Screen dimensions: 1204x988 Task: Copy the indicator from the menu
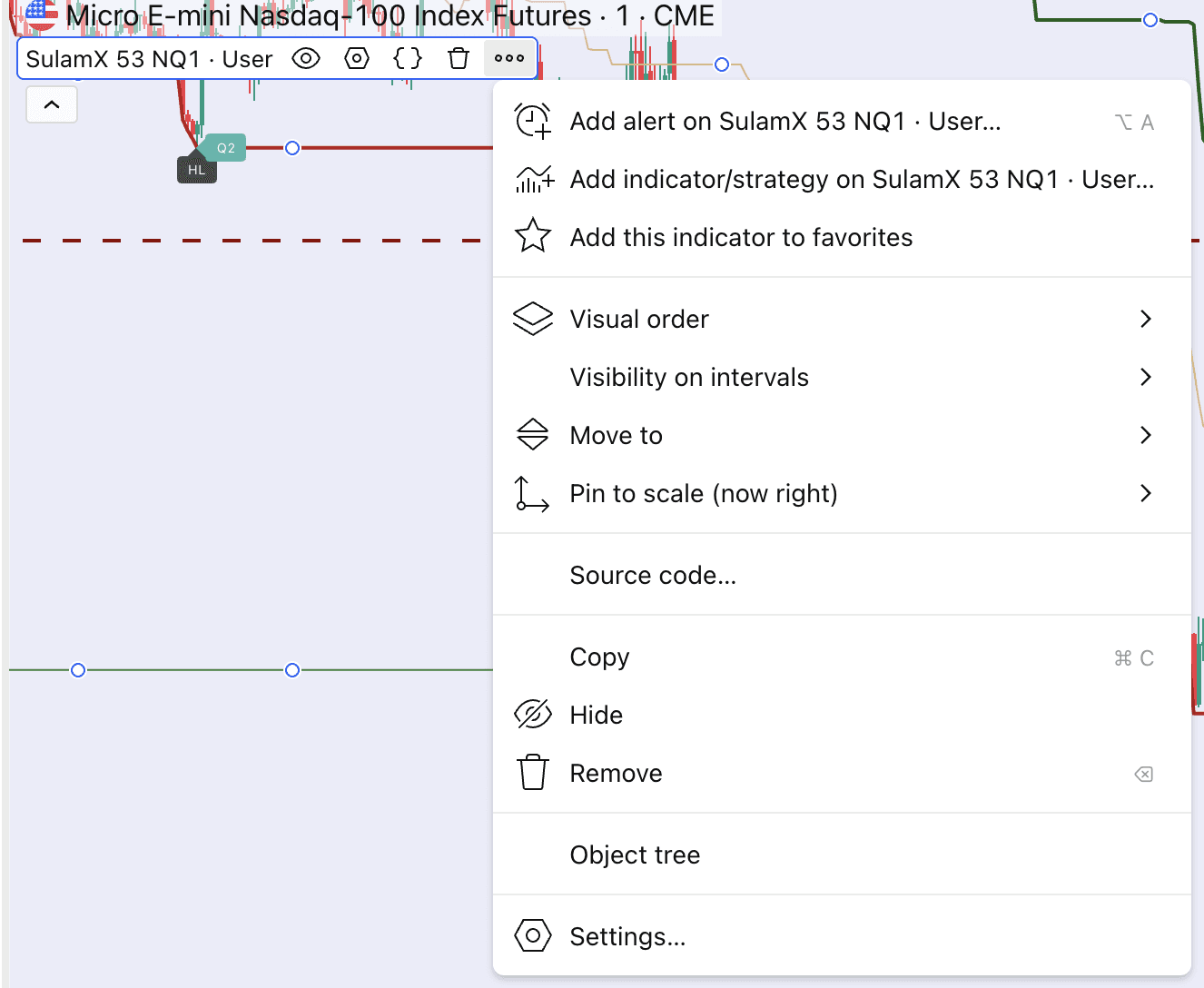coord(842,657)
